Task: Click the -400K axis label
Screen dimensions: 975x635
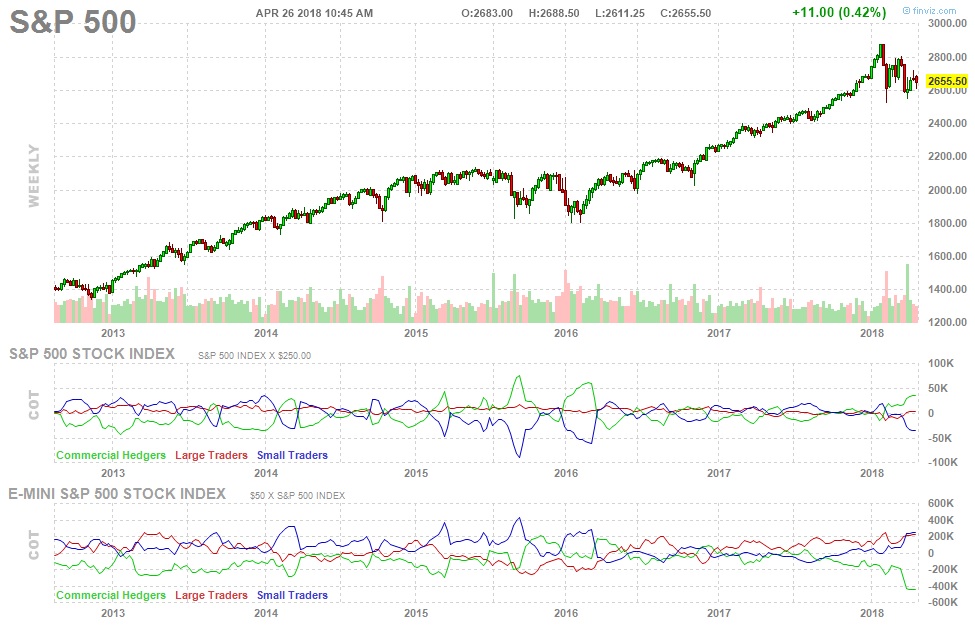Action: 943,586
